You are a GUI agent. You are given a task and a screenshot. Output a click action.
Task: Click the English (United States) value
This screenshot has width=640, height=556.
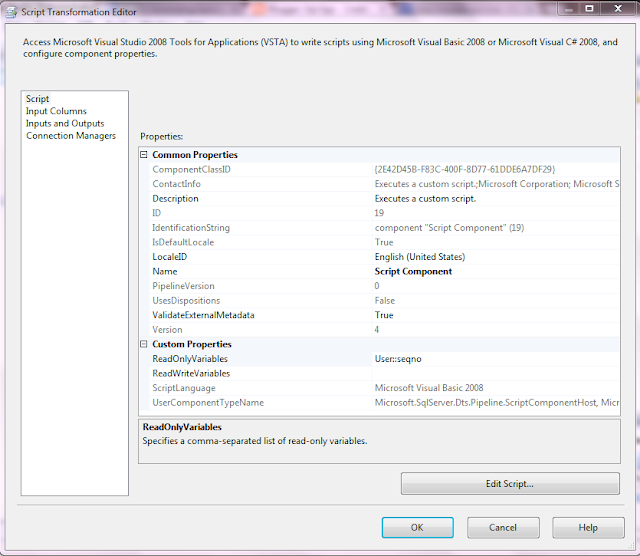(420, 257)
